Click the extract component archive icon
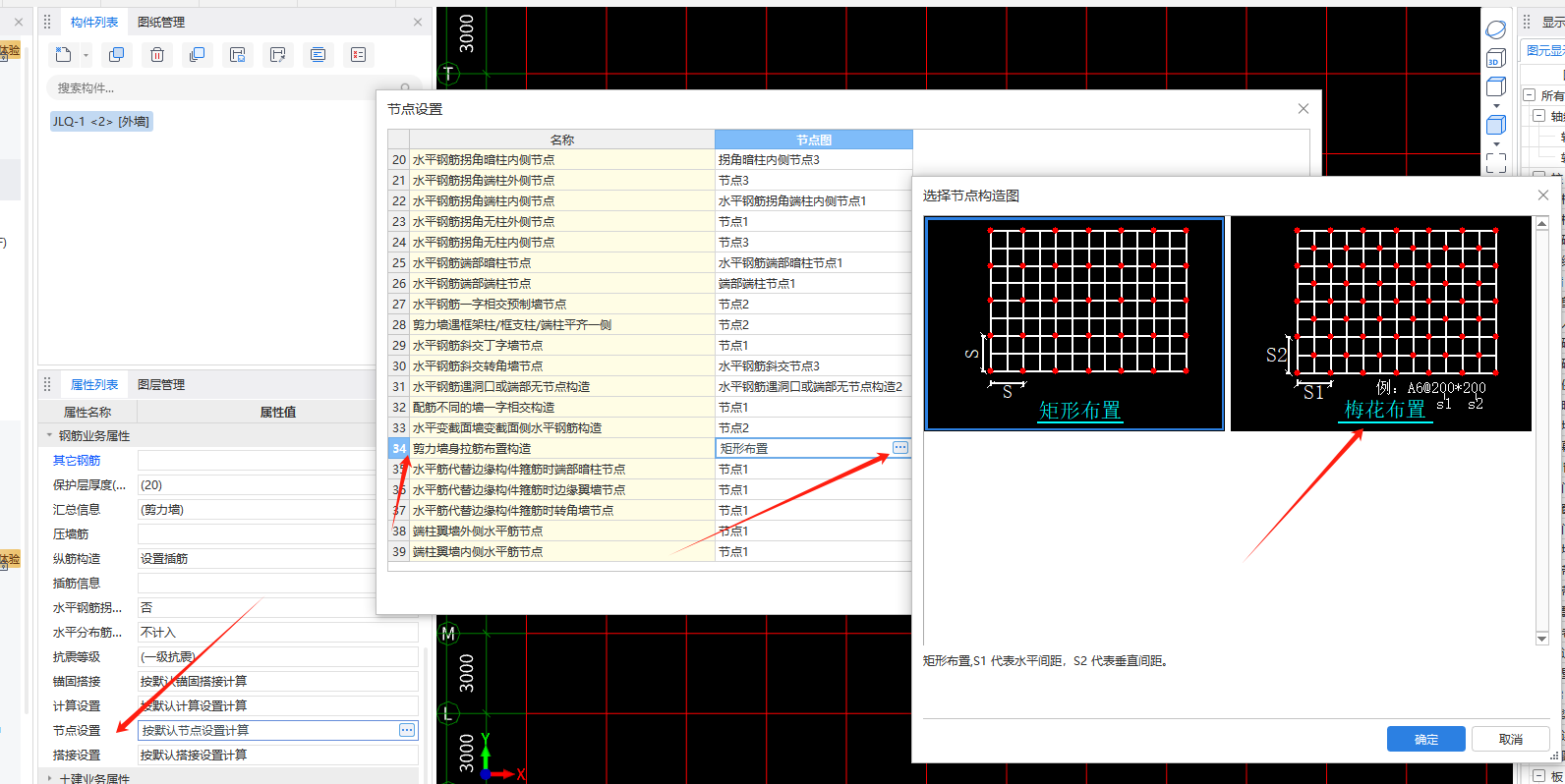 278,55
